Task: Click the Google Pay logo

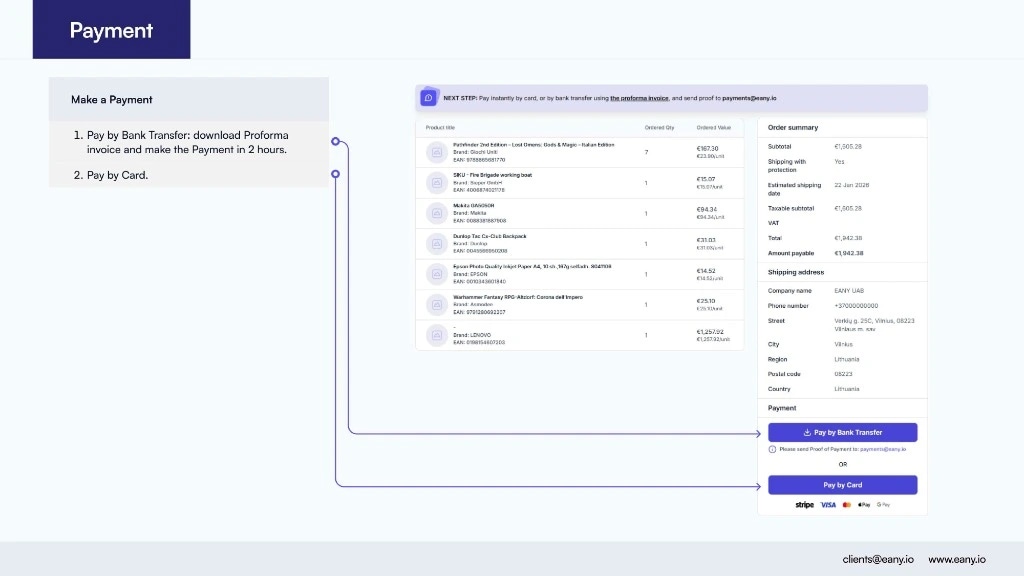Action: tap(884, 505)
